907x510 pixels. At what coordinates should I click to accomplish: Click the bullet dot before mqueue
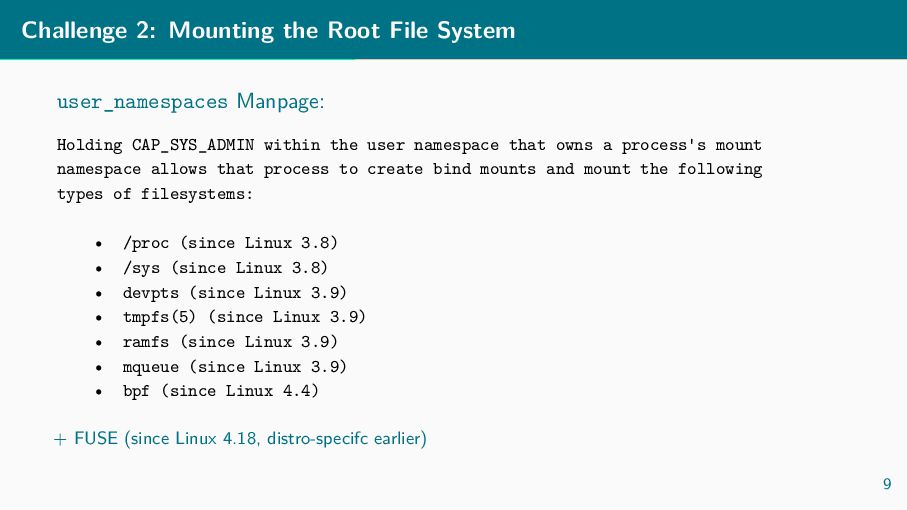pyautogui.click(x=99, y=368)
